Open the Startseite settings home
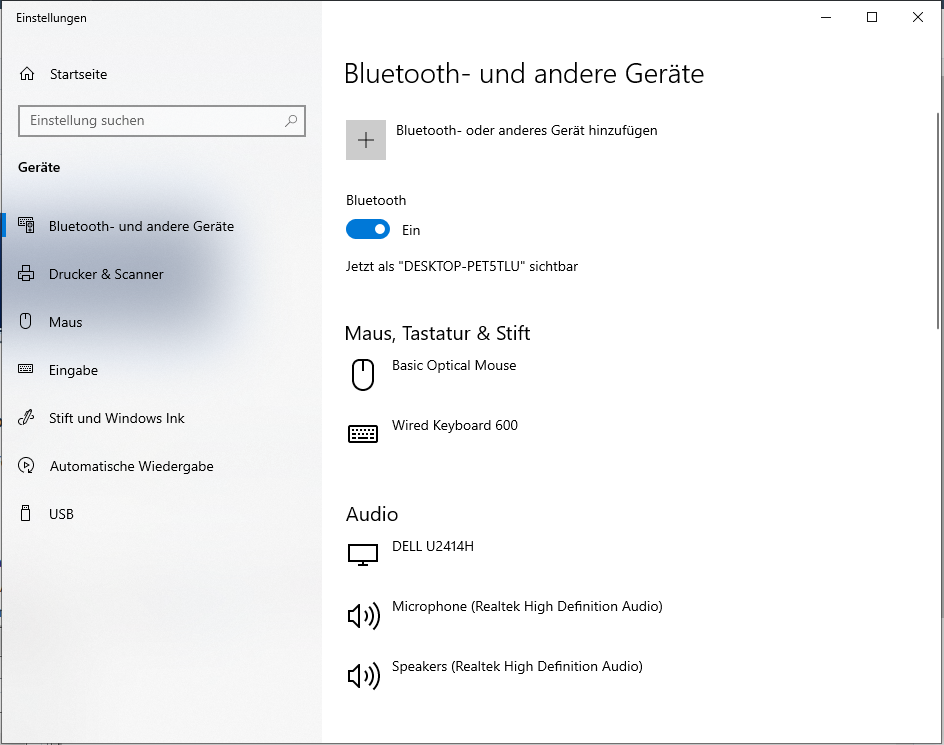944x745 pixels. pyautogui.click(x=78, y=74)
